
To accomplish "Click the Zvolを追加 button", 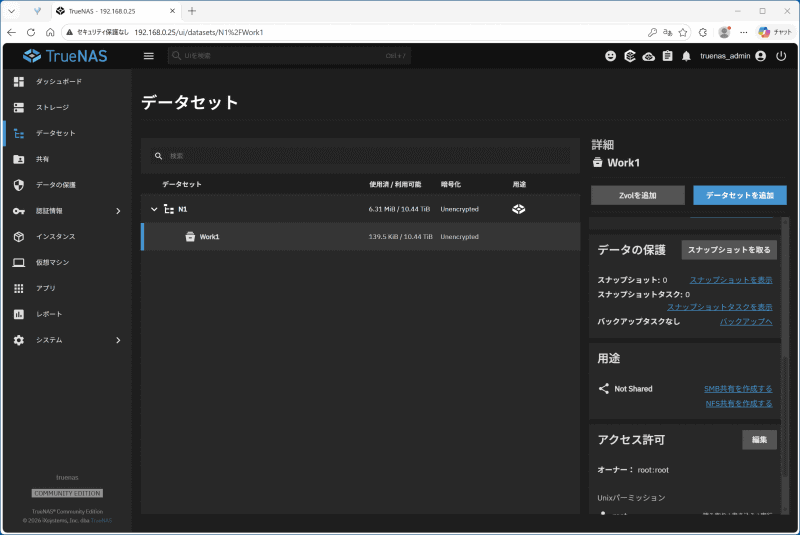I will (638, 195).
